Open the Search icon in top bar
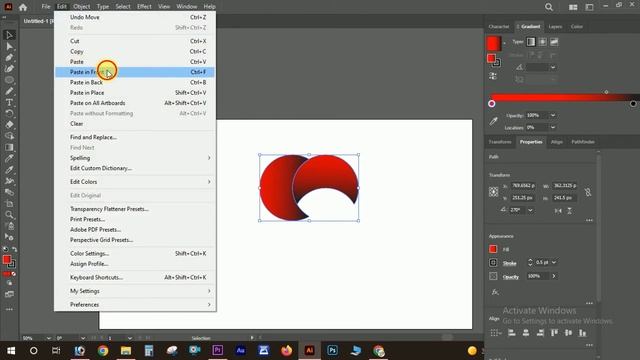The image size is (640, 360). tap(549, 7)
